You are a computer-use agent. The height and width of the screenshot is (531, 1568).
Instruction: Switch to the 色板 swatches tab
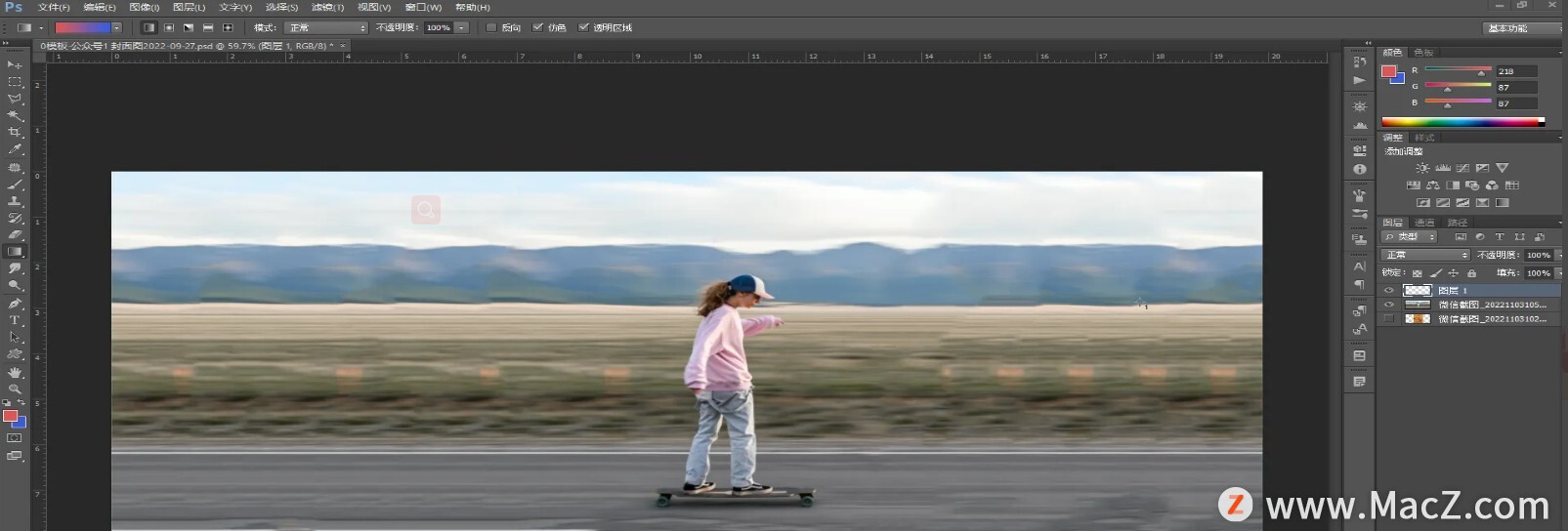point(1424,53)
